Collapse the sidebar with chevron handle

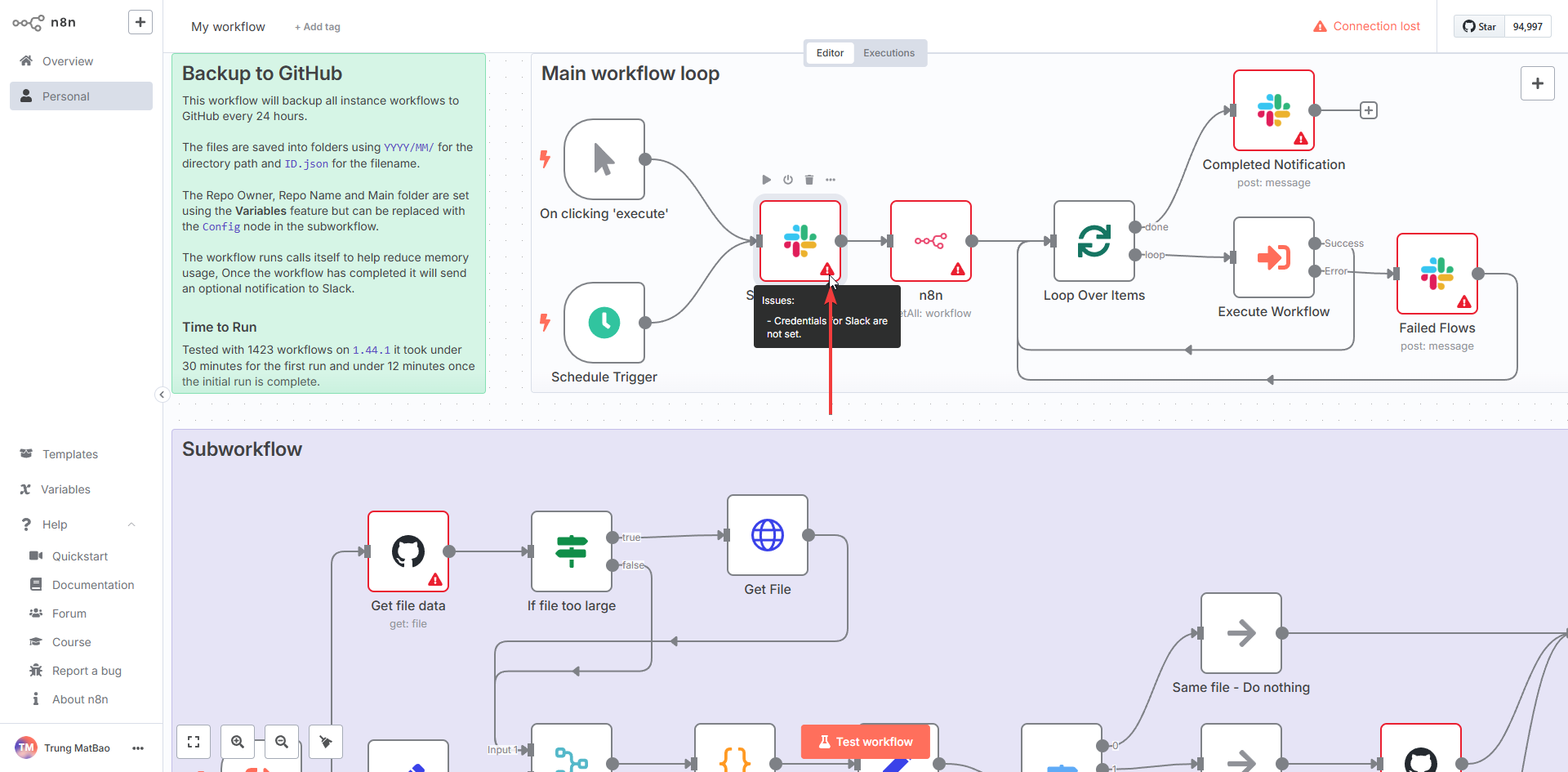pos(162,395)
